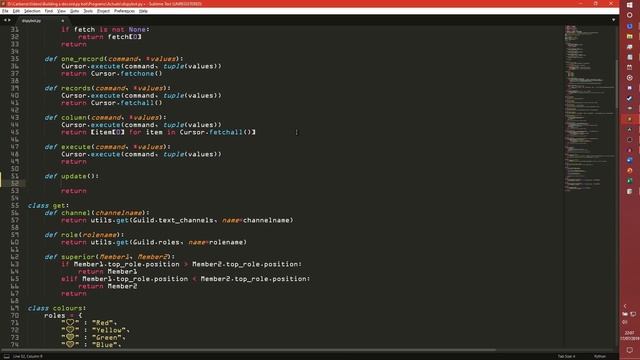
Task: Open the blue round app in taskbar
Action: pyautogui.click(x=630, y=26)
